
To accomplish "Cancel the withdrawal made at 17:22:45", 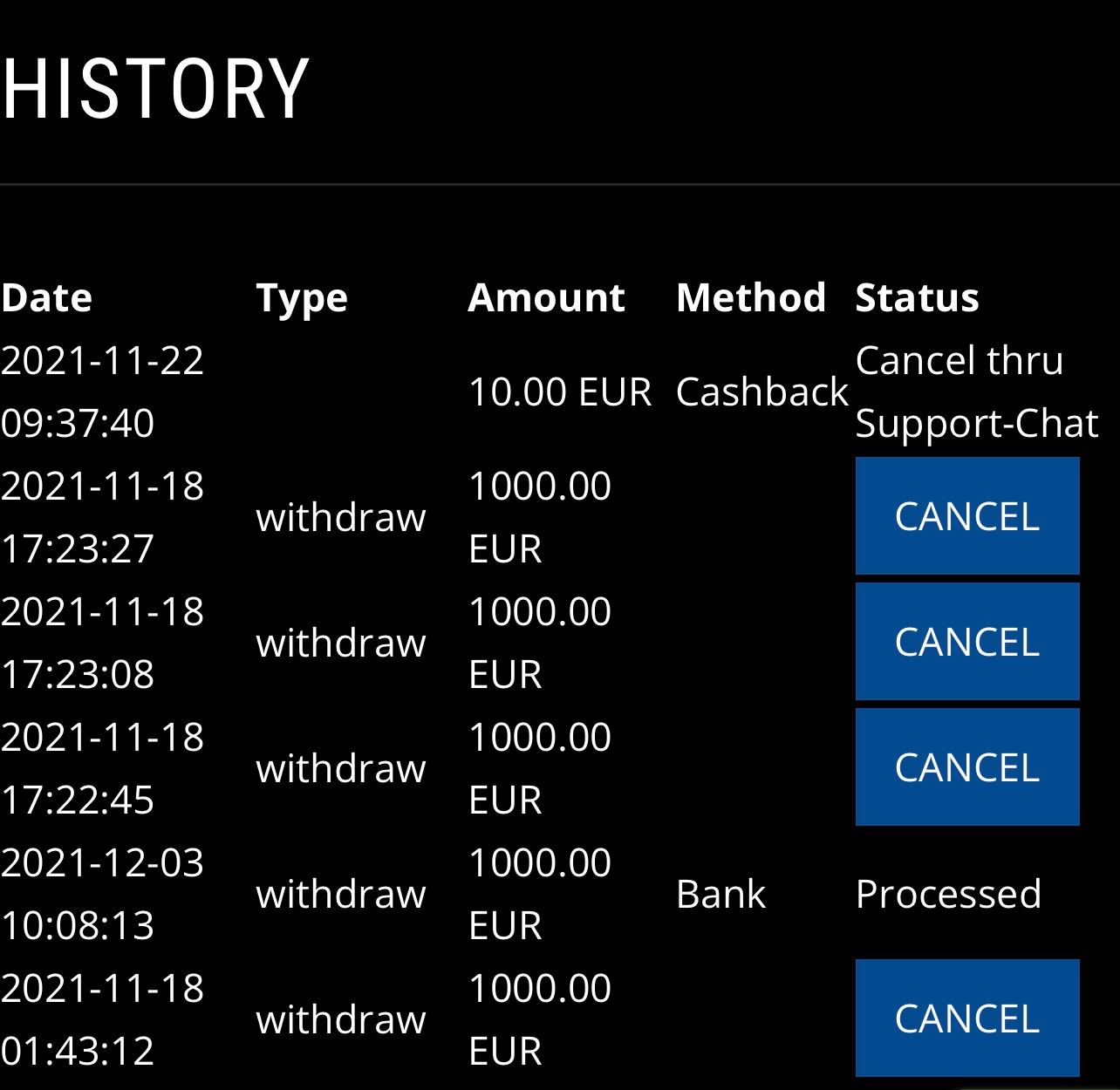I will pos(967,767).
